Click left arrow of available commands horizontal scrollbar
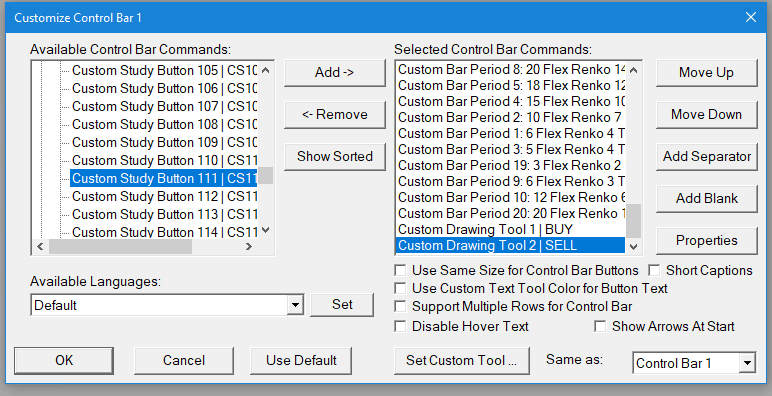 click(x=40, y=246)
